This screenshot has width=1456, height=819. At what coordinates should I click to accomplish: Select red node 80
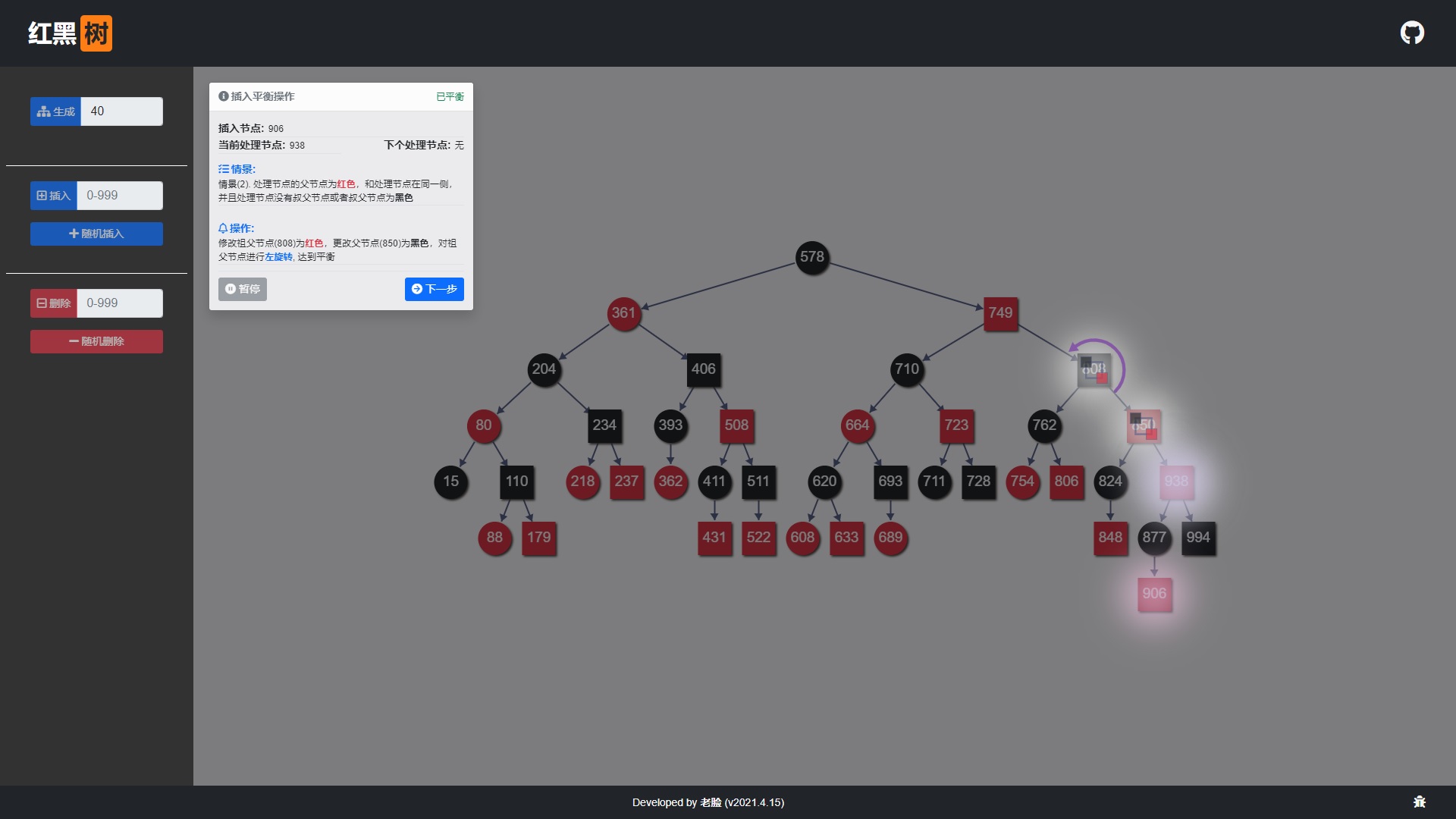[484, 425]
